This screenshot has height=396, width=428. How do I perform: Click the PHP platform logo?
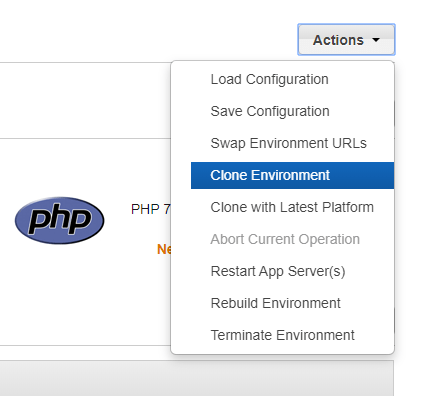click(60, 220)
